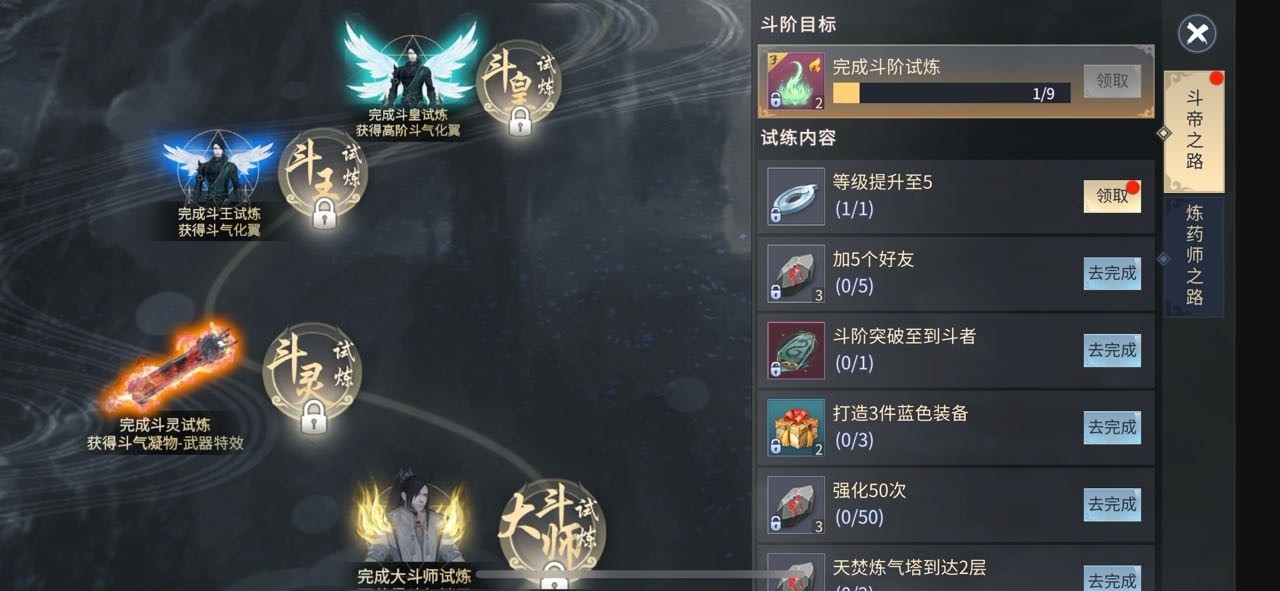
Task: Claim reward for 等级提升至5
Action: click(1112, 196)
